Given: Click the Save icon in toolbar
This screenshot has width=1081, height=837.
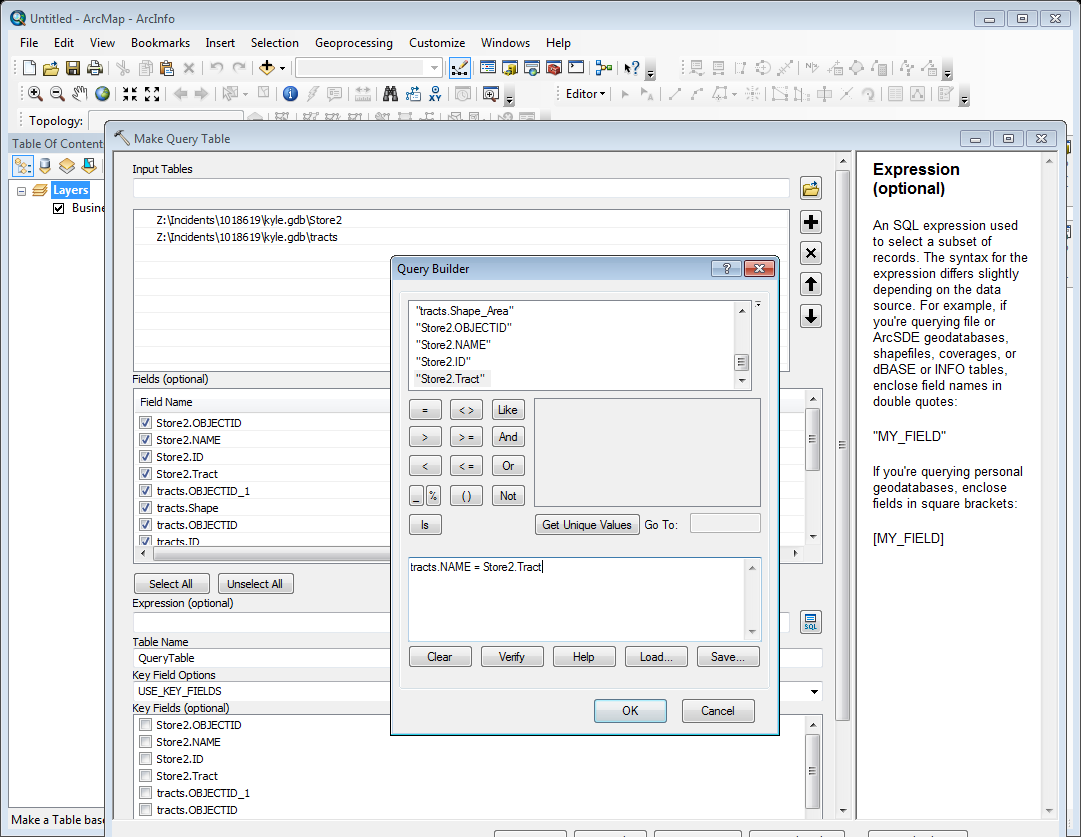Looking at the screenshot, I should (x=73, y=68).
